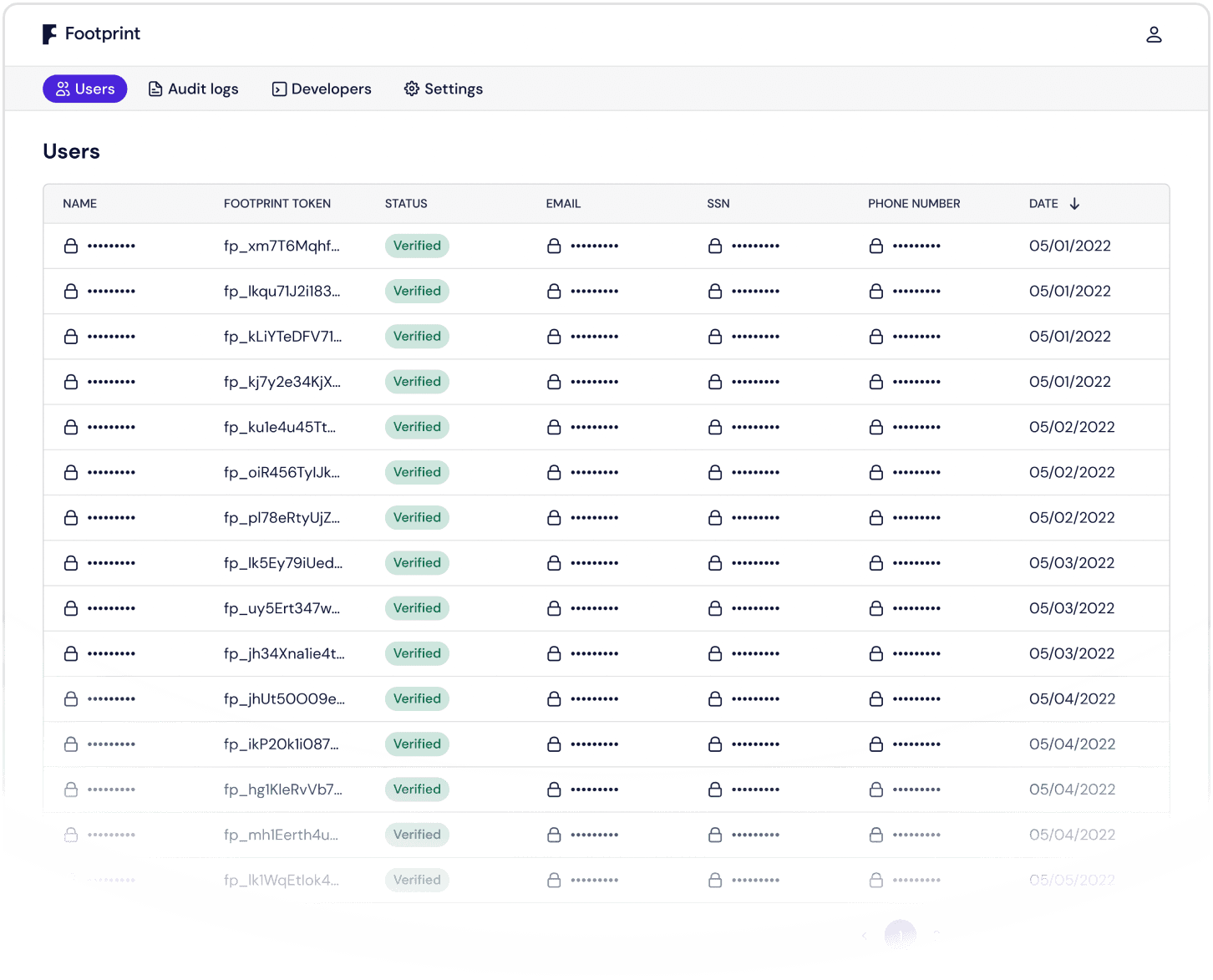1213x980 pixels.
Task: Click the Verified badge for fp_kj7y2e34KjX
Action: tap(417, 382)
